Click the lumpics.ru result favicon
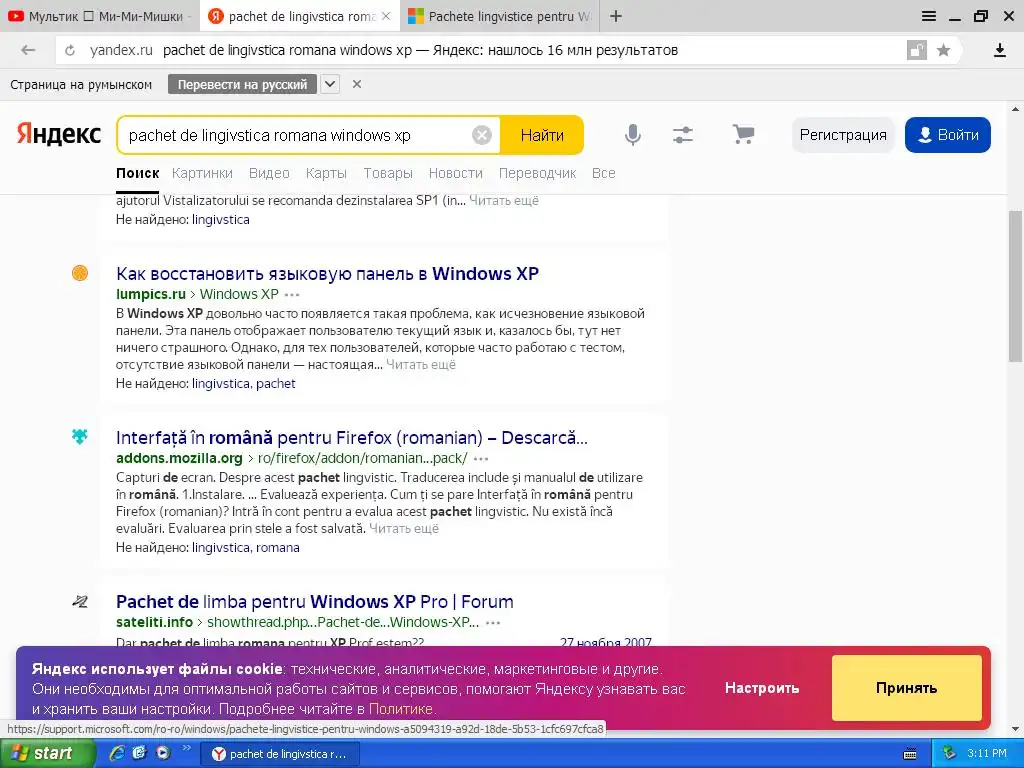This screenshot has height=768, width=1024. (x=80, y=273)
